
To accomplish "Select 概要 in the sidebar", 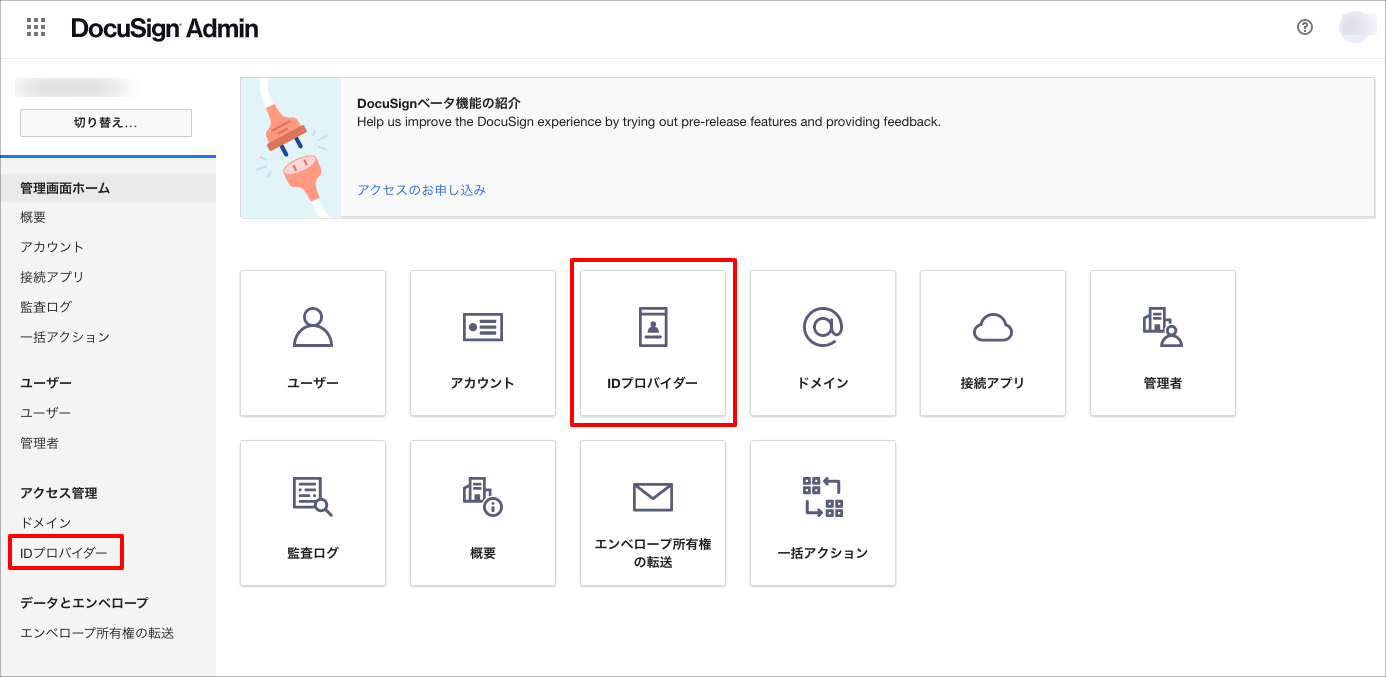I will [33, 217].
